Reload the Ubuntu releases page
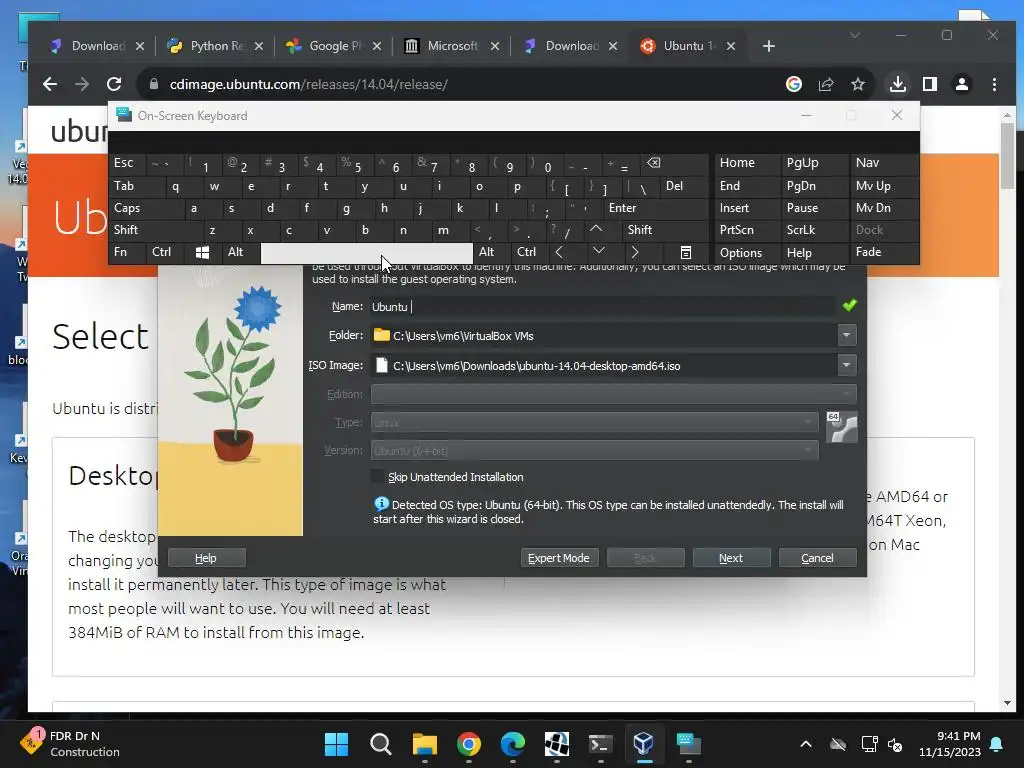Image resolution: width=1024 pixels, height=768 pixels. click(114, 84)
